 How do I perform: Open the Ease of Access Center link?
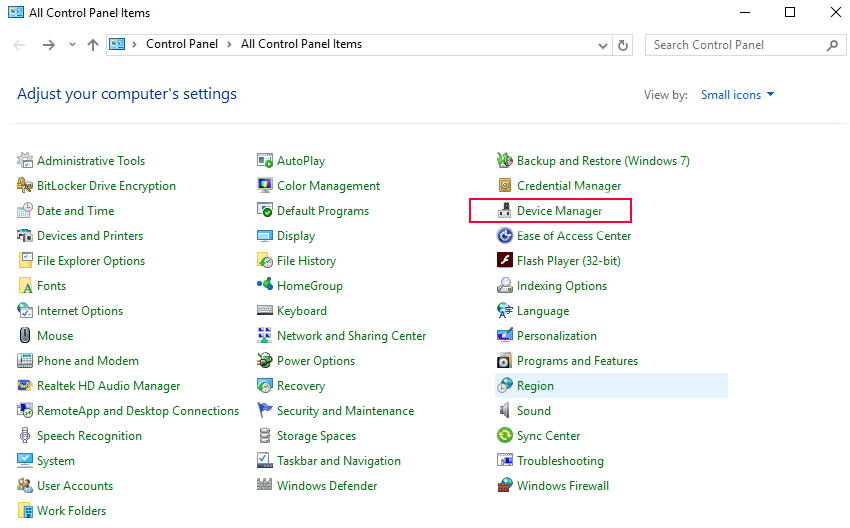[x=574, y=236]
